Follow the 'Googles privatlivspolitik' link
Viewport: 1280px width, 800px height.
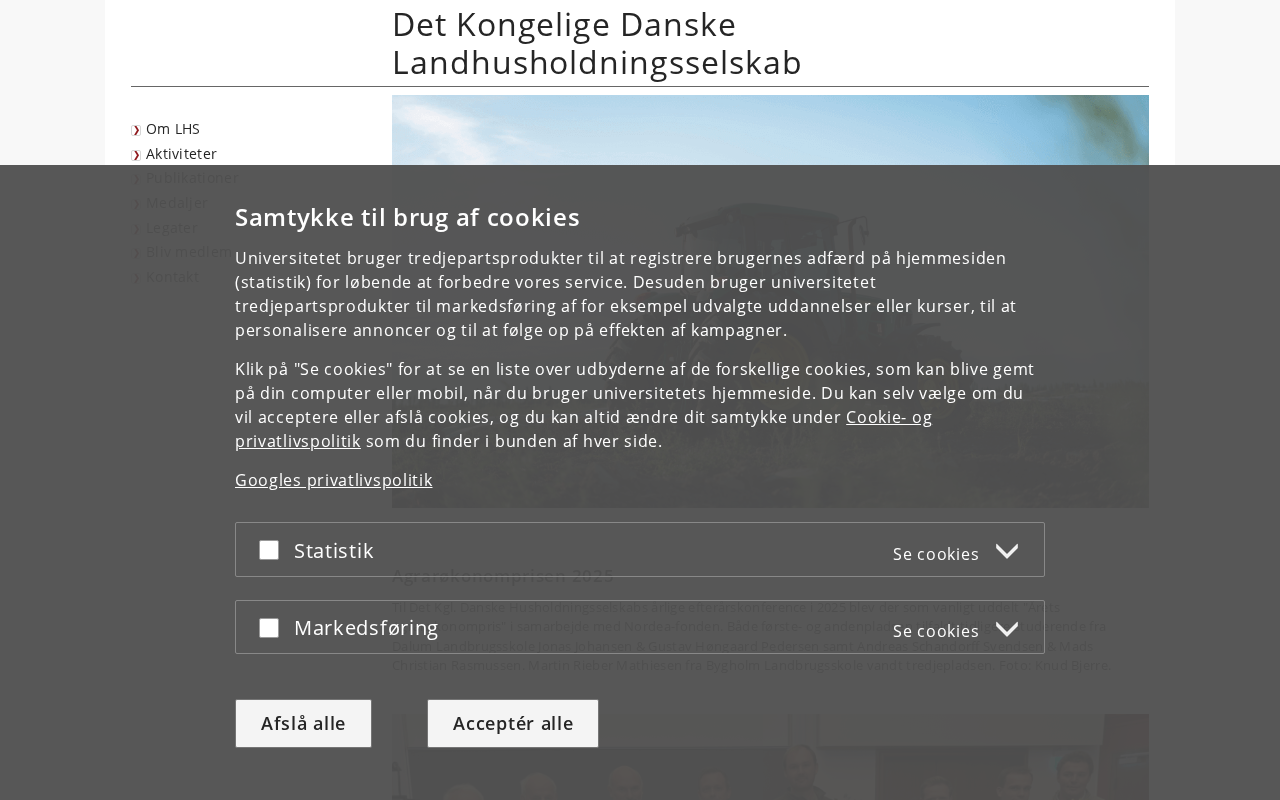(x=334, y=480)
